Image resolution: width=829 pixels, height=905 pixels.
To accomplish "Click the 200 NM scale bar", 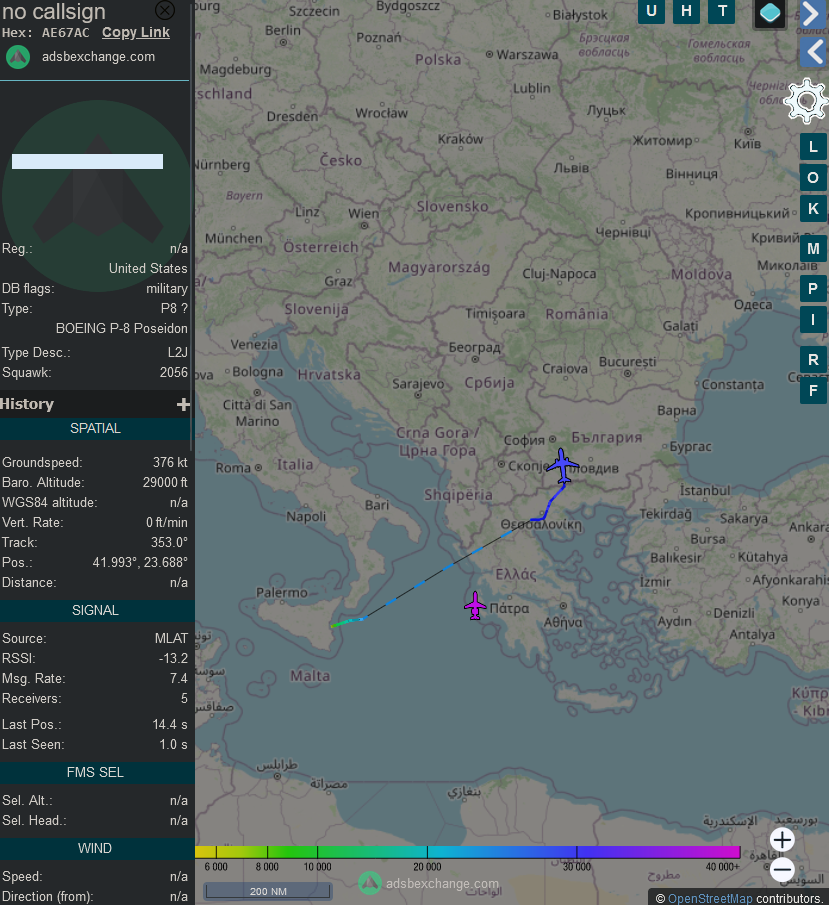I will 268,891.
